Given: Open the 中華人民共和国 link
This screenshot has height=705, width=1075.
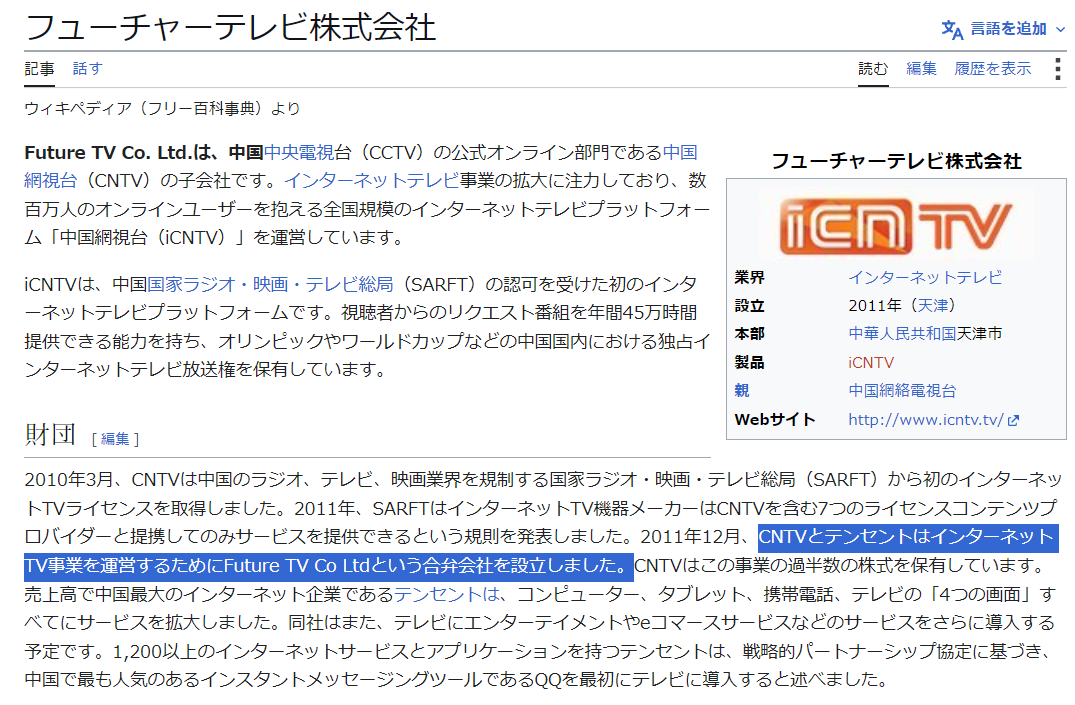Looking at the screenshot, I should 902,333.
